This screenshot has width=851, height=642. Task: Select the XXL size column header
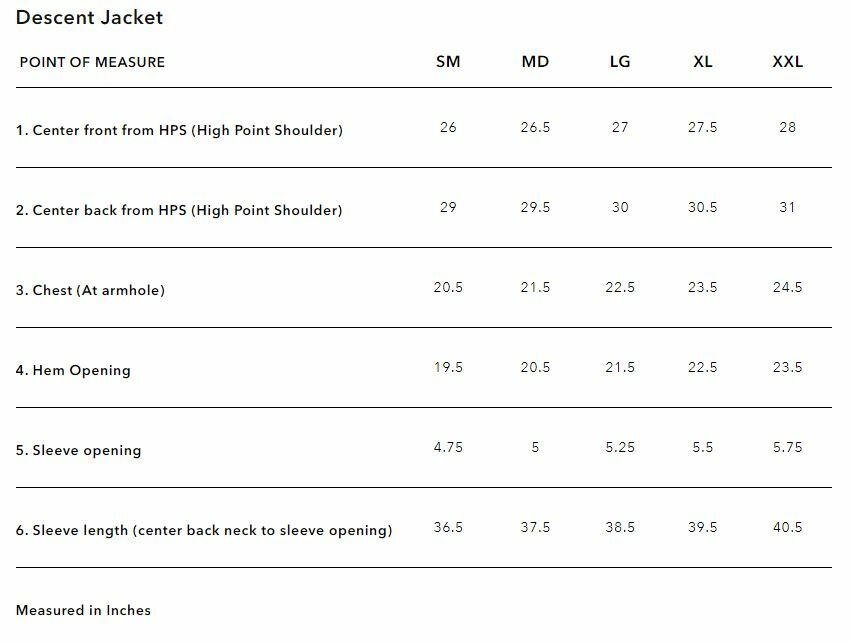tap(787, 62)
